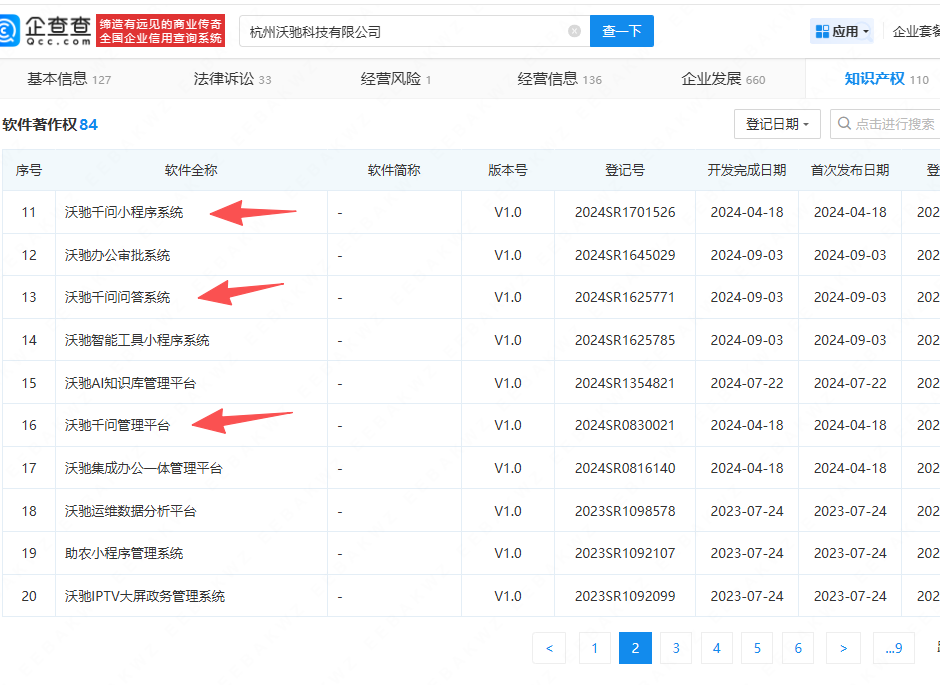
Task: Click registration number 2023SR1092099
Action: coord(625,596)
